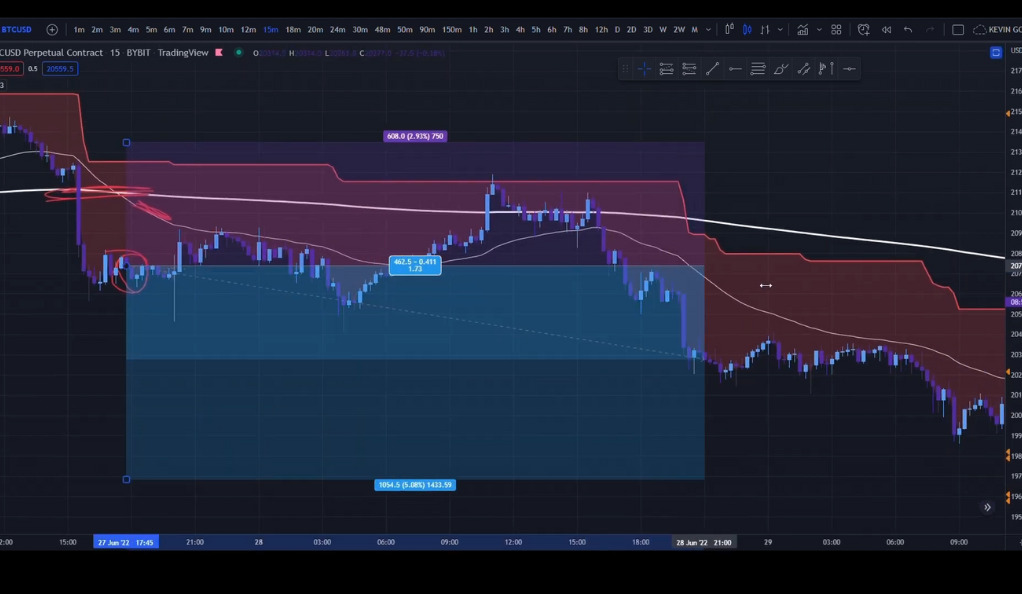Undo the last chart action
Screen dimensions: 1022x594
(908, 29)
